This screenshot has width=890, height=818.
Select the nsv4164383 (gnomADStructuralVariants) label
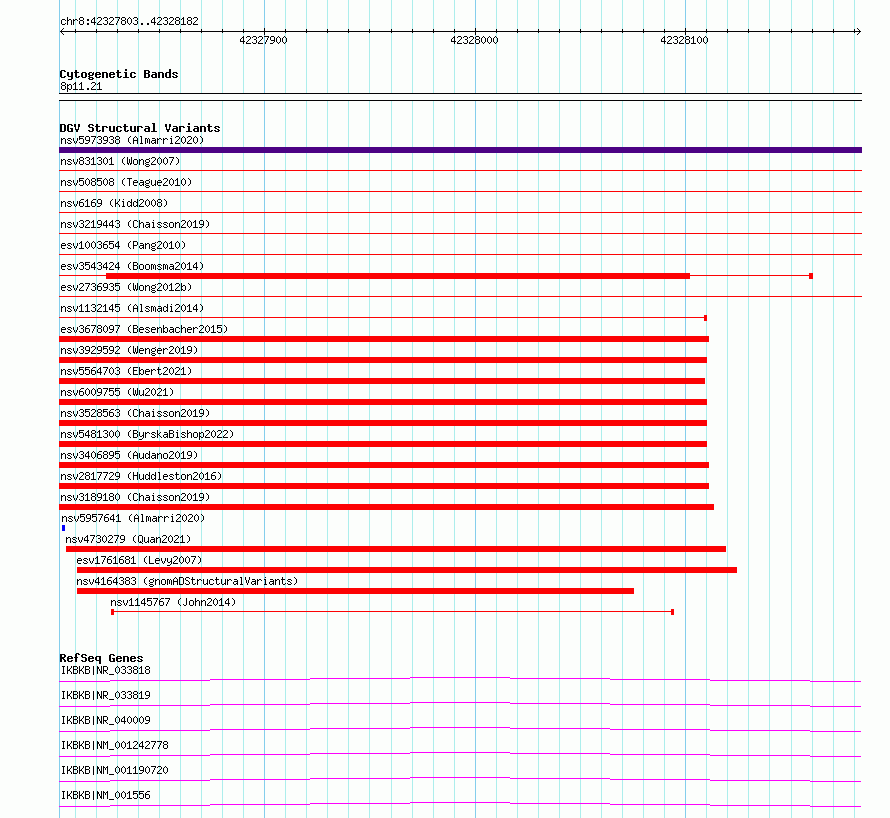[187, 581]
